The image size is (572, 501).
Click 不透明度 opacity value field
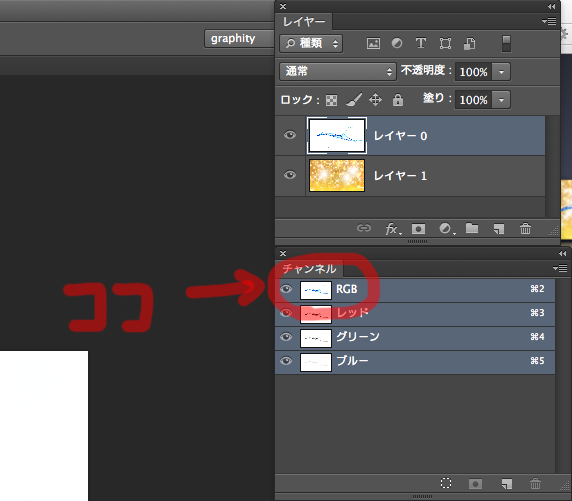pyautogui.click(x=473, y=72)
